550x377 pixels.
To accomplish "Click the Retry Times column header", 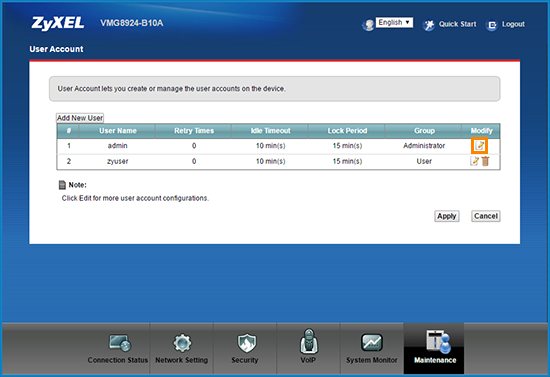I will 194,131.
